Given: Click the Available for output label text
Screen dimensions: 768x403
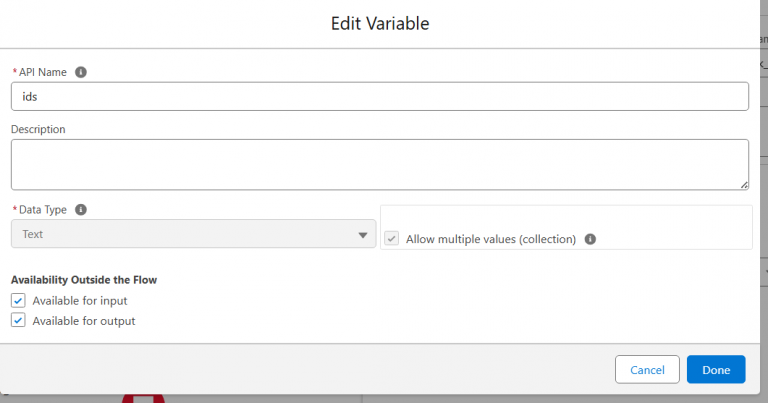Looking at the screenshot, I should (83, 321).
